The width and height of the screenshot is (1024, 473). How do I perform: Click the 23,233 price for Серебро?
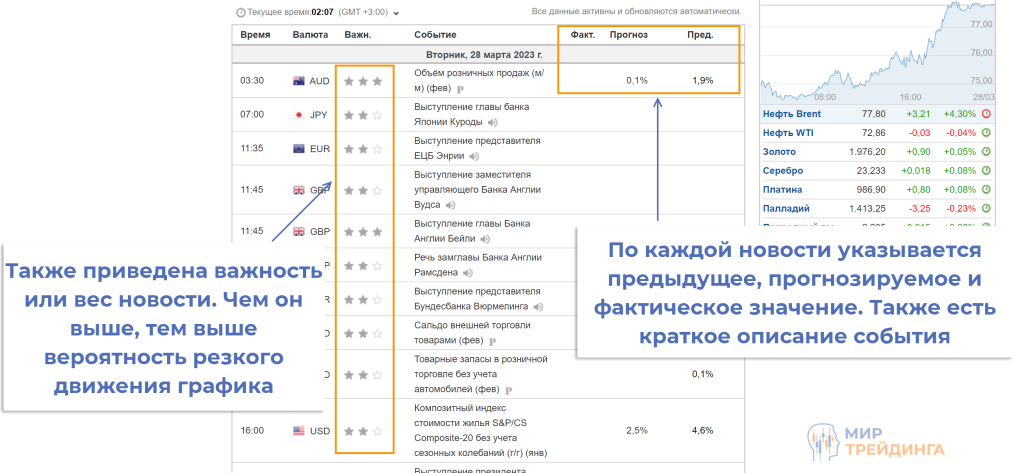click(x=871, y=171)
